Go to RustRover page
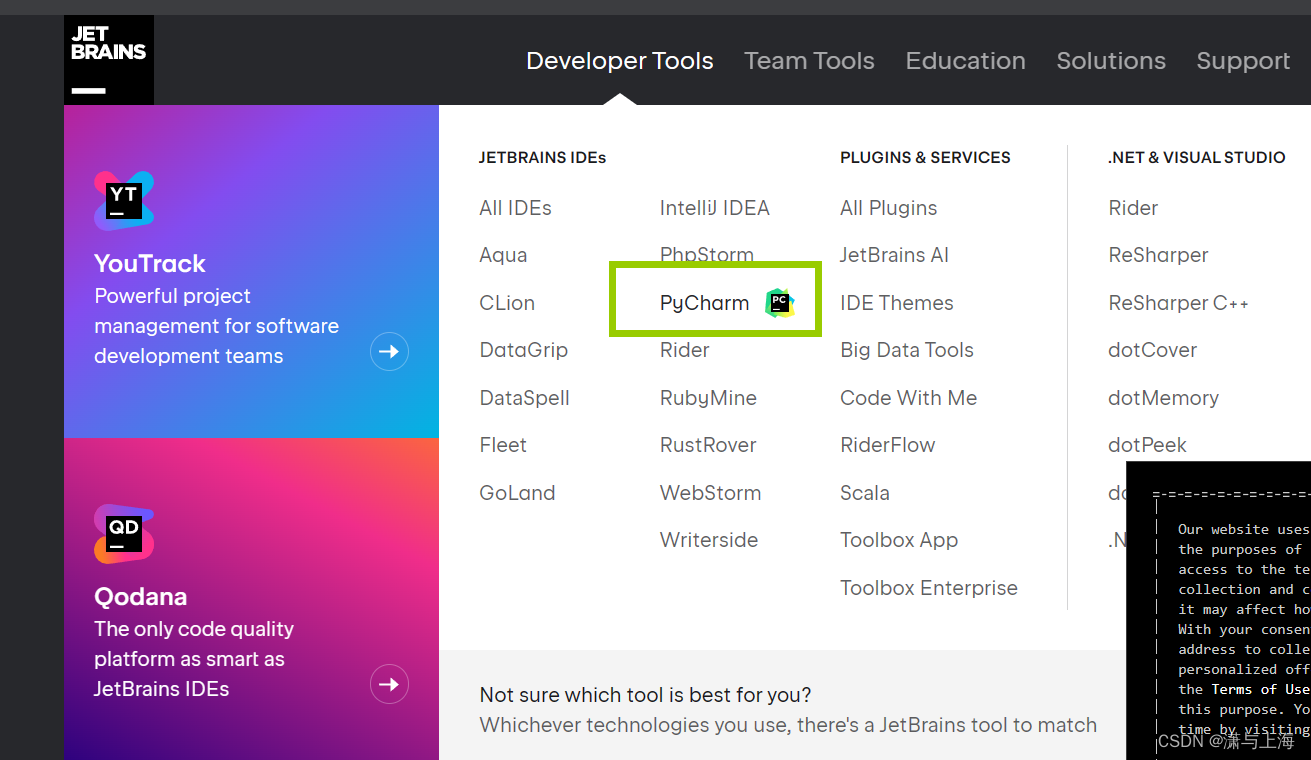 point(708,445)
